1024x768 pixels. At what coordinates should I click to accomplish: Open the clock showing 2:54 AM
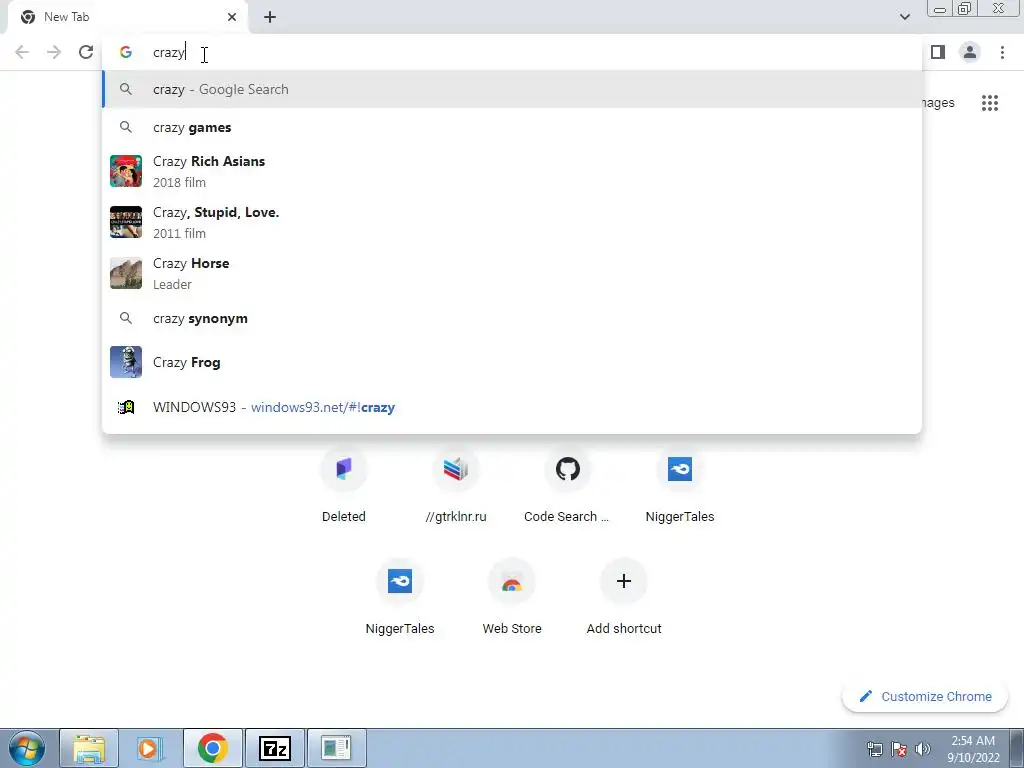coord(973,748)
